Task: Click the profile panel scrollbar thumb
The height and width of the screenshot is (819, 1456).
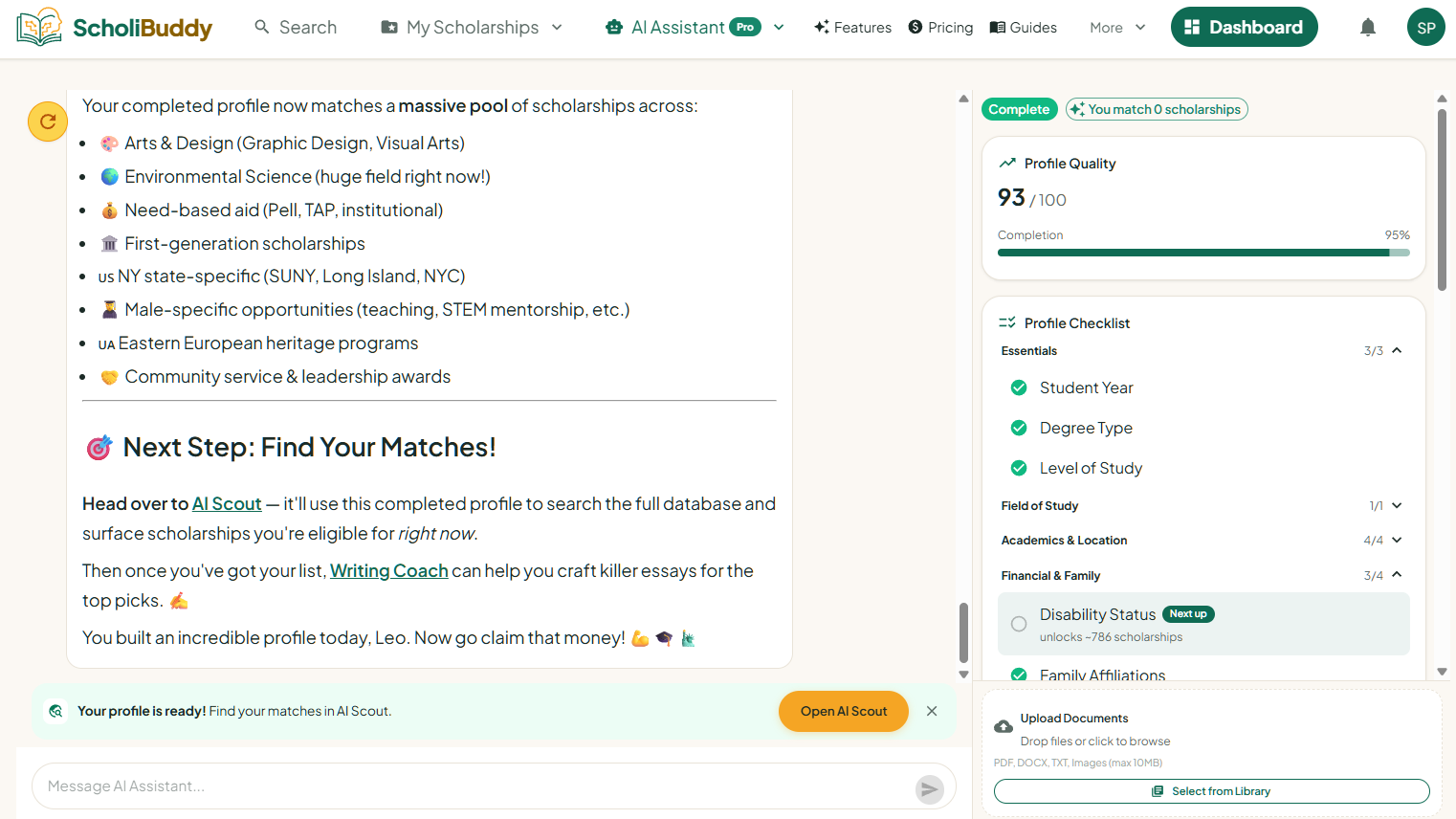Action: [x=1442, y=200]
